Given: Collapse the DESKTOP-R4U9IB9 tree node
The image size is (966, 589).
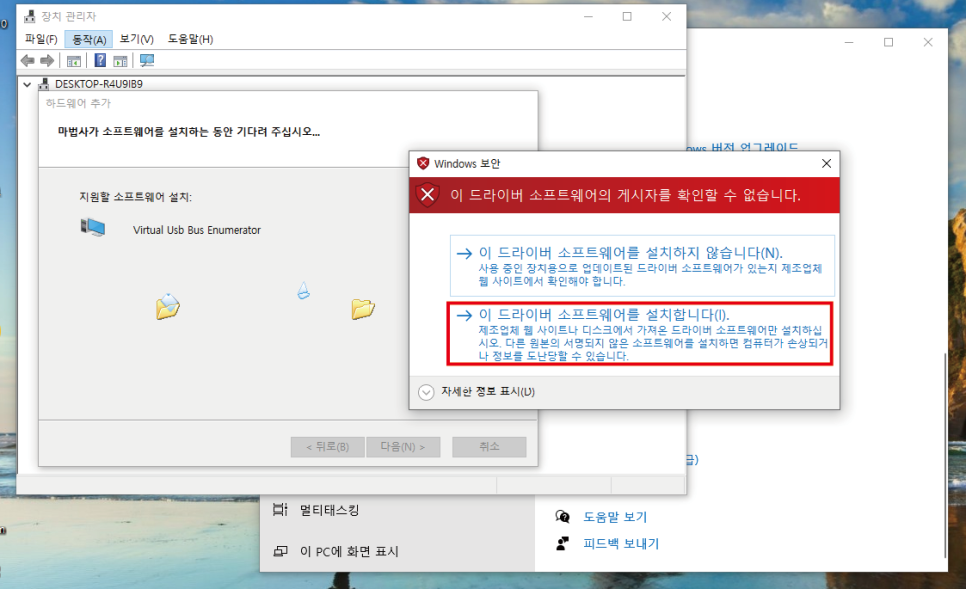Looking at the screenshot, I should pyautogui.click(x=27, y=84).
